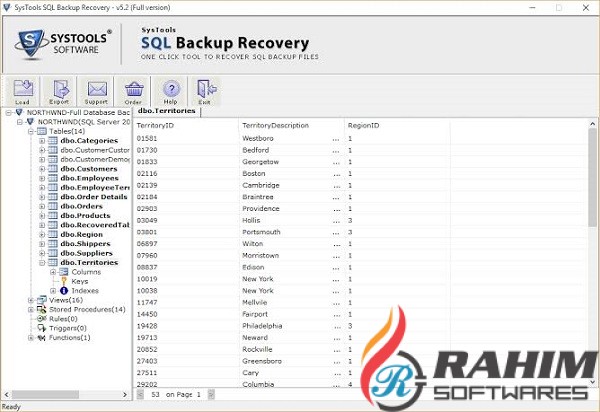Image resolution: width=600 pixels, height=412 pixels.
Task: Click the Keys key icon
Action: [64, 281]
